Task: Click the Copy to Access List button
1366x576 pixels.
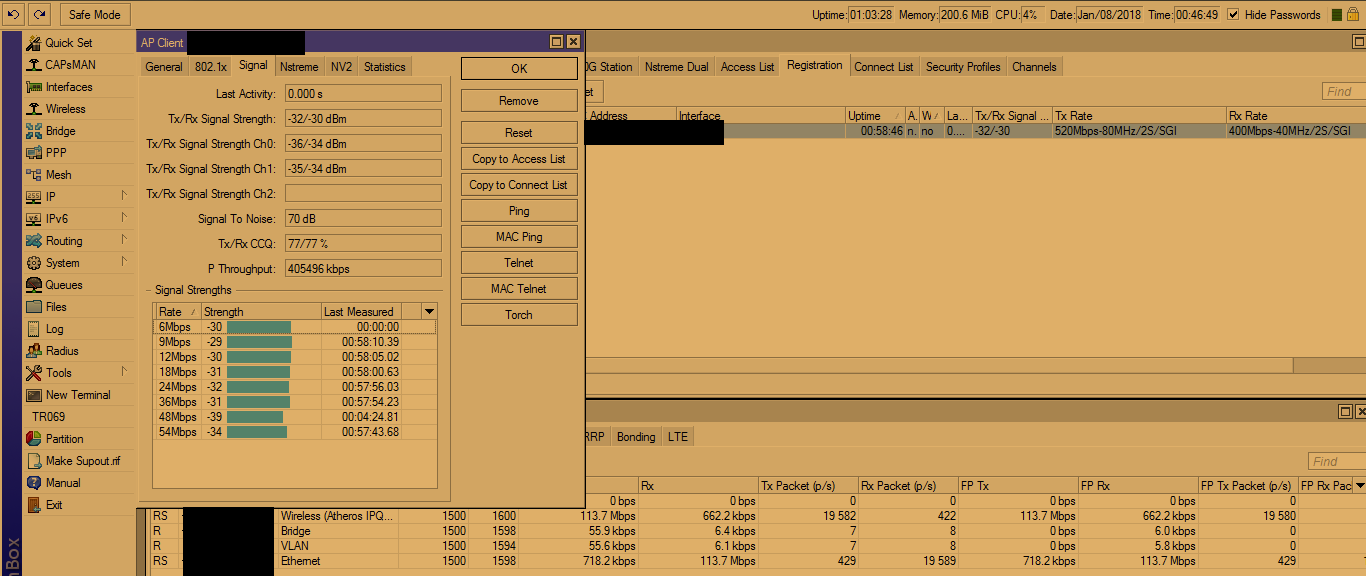Action: point(518,159)
